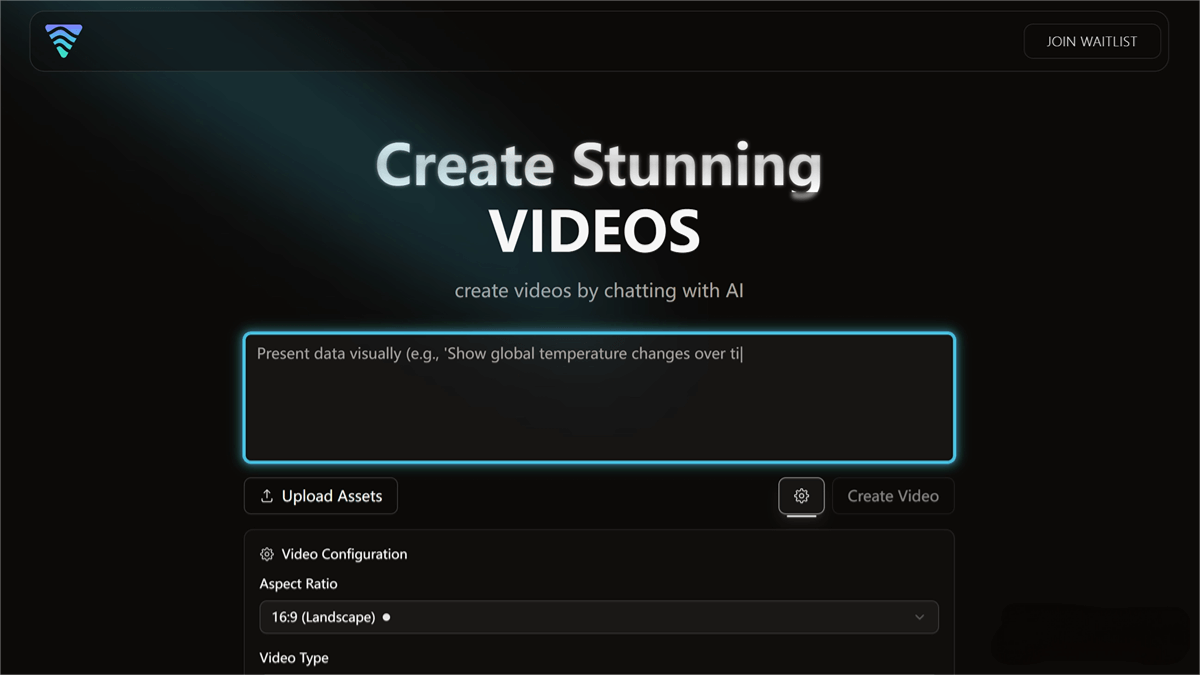The image size is (1200, 675).
Task: Expand the Aspect Ratio chevron arrow
Action: (919, 617)
